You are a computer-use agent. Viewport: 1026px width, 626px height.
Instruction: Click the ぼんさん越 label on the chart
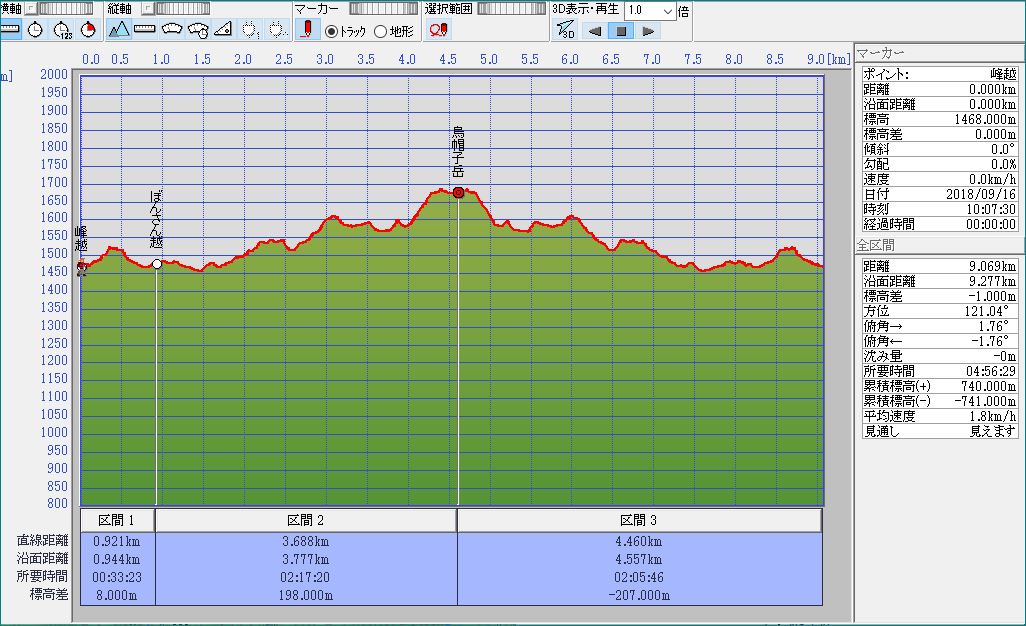click(156, 219)
